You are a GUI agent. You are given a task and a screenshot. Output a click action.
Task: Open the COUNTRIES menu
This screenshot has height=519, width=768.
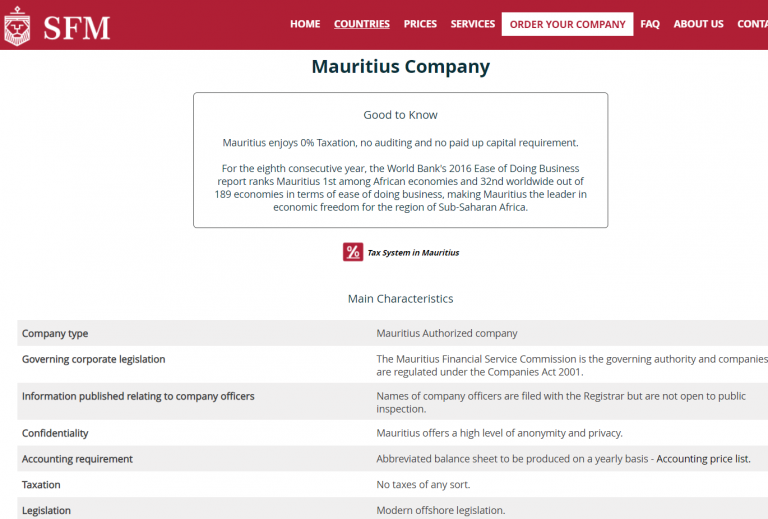click(362, 24)
